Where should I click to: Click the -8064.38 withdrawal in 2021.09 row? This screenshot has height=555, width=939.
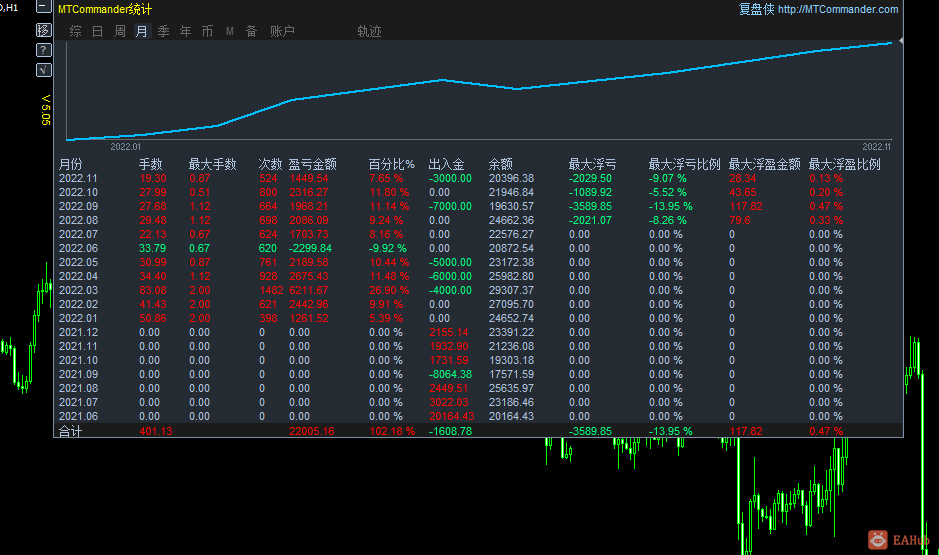(x=450, y=374)
